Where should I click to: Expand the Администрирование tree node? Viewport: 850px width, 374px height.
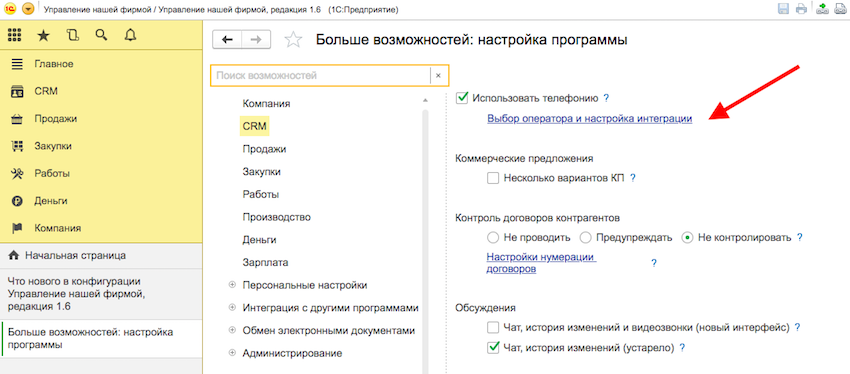[232, 353]
